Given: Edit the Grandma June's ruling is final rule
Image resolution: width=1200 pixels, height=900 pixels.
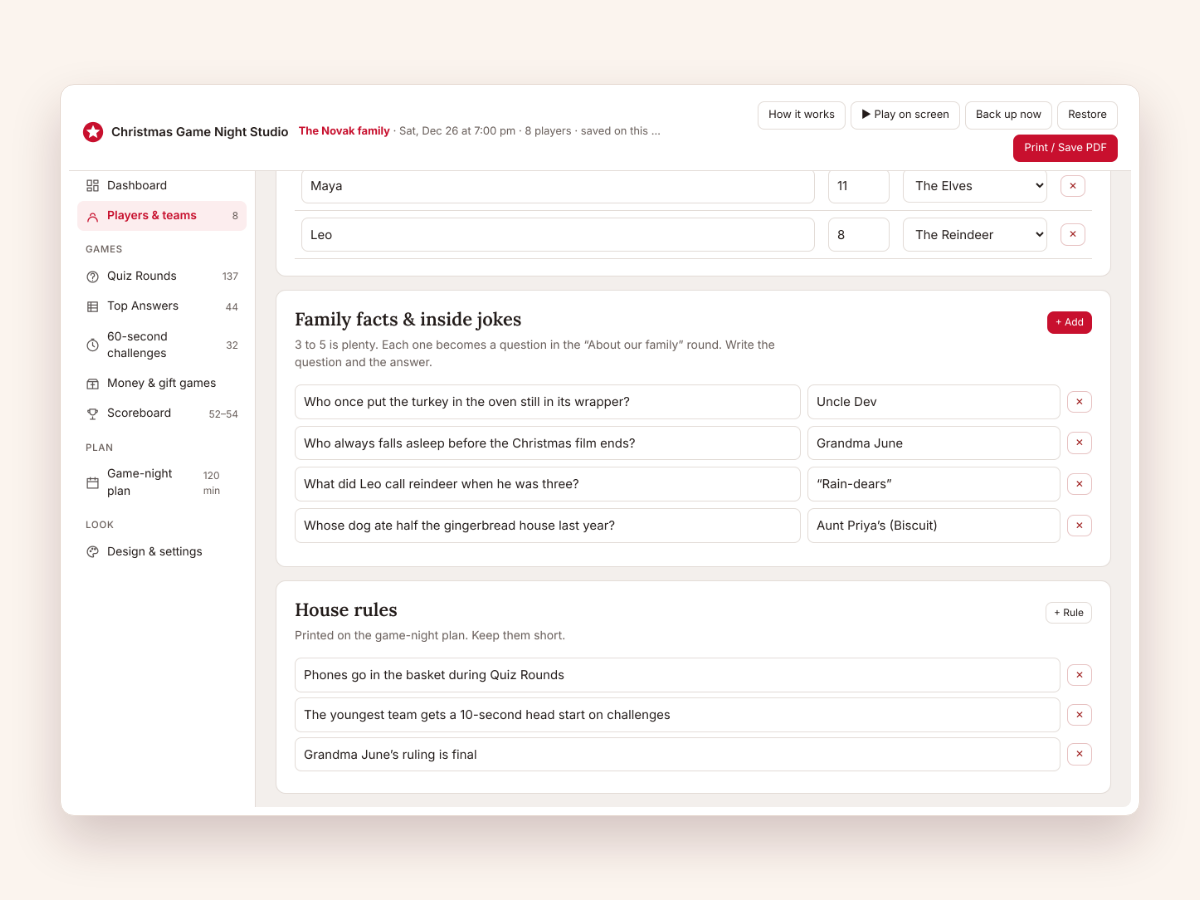Looking at the screenshot, I should tap(677, 755).
